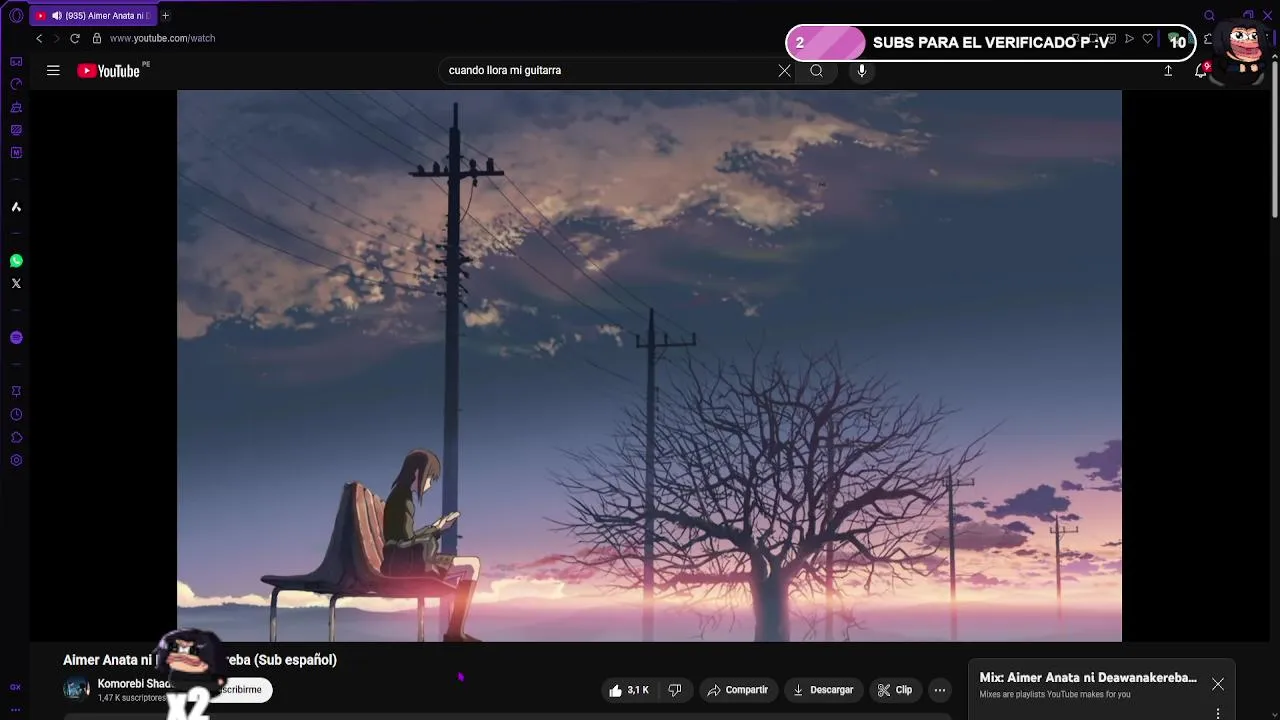Open the GX Control panel sidebar icon
This screenshot has height=720, width=1280.
16,130
